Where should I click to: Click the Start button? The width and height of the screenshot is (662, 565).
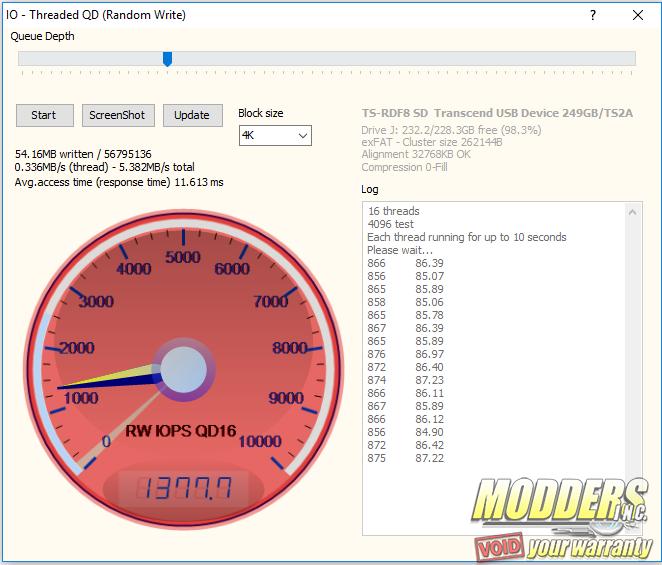pos(45,115)
